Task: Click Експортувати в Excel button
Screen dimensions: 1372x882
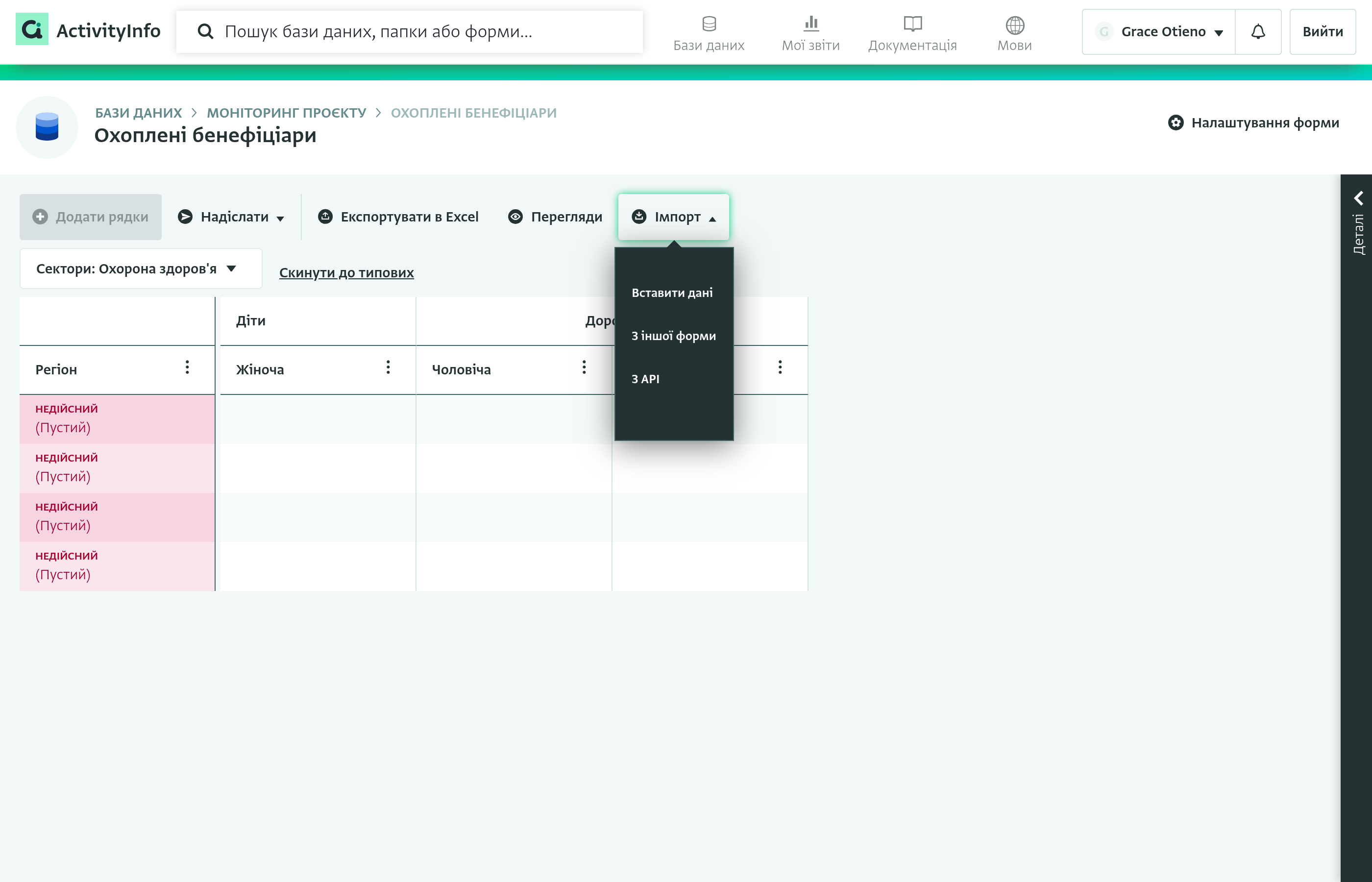Action: click(x=398, y=217)
